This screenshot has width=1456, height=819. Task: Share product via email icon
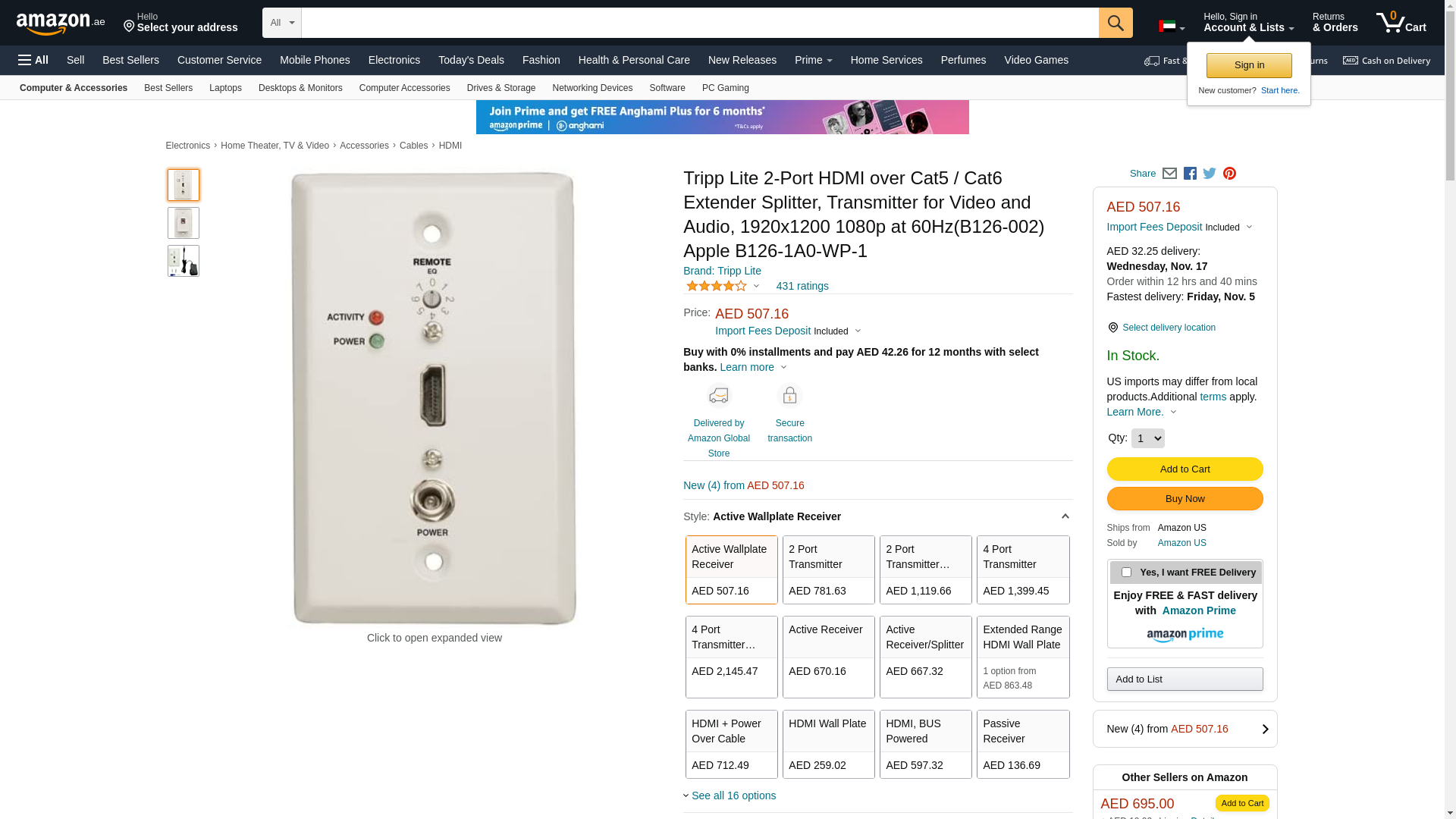[x=1169, y=174]
